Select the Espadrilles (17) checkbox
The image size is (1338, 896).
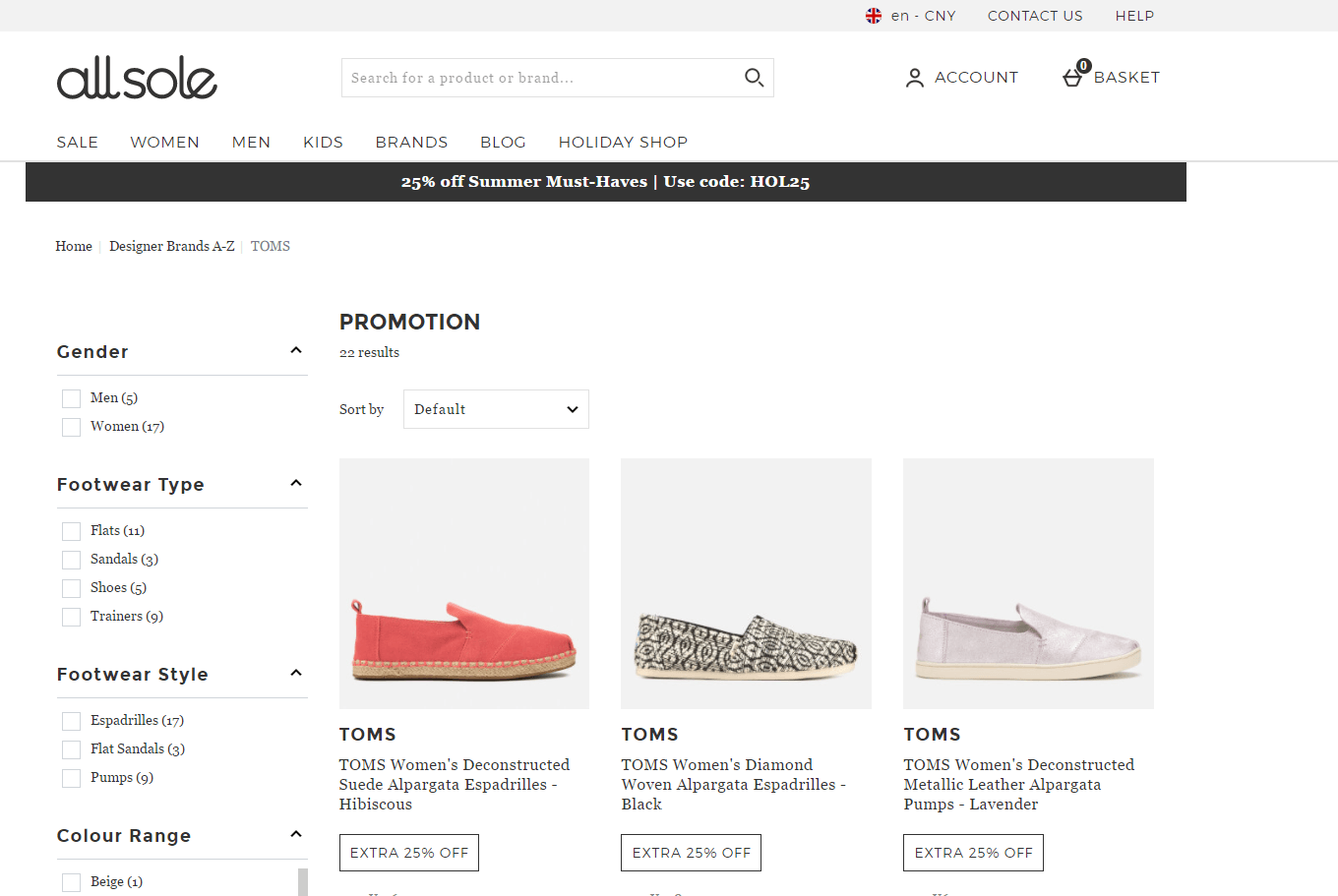[x=71, y=721]
